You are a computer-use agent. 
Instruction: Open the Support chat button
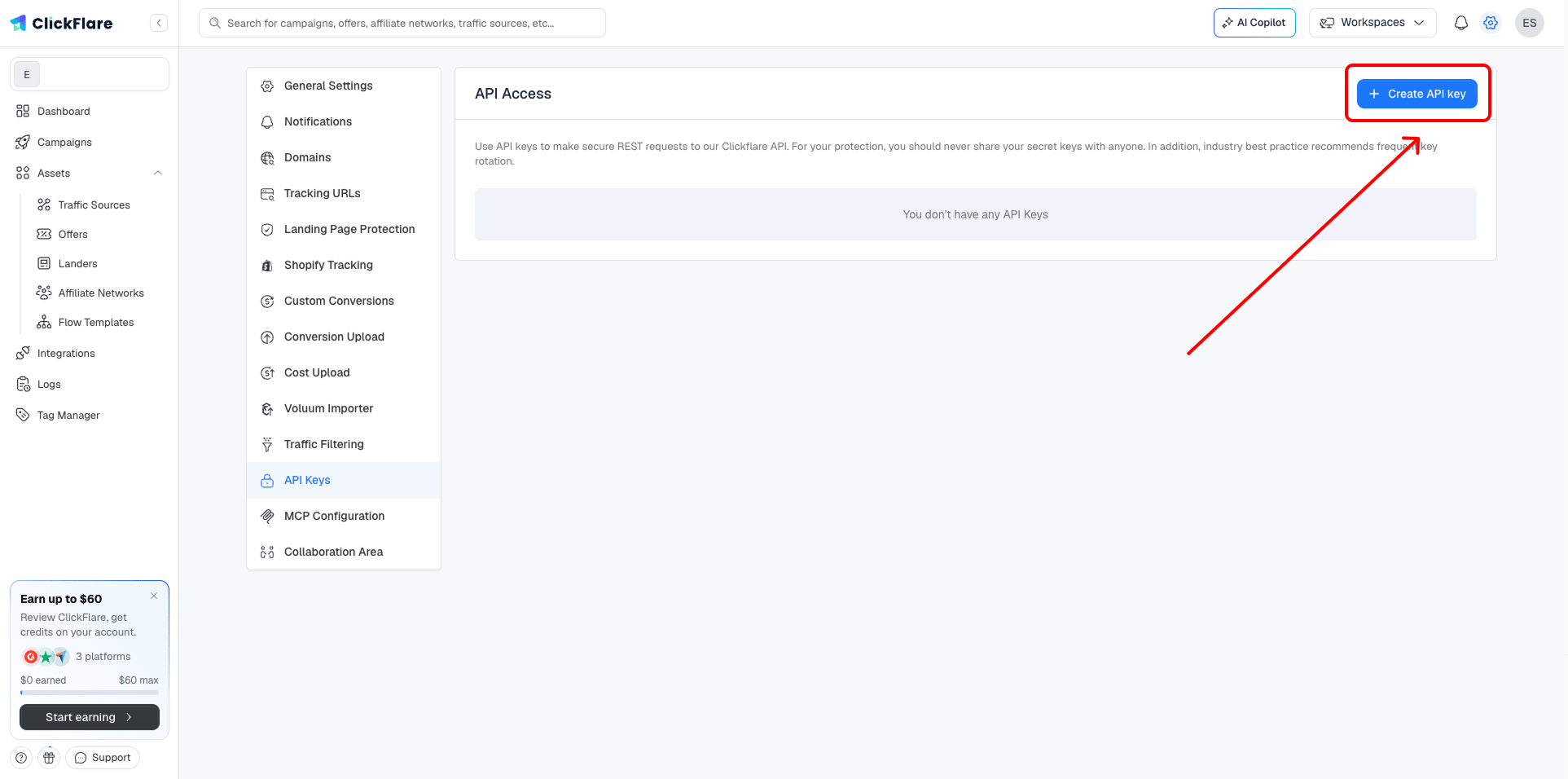[103, 758]
